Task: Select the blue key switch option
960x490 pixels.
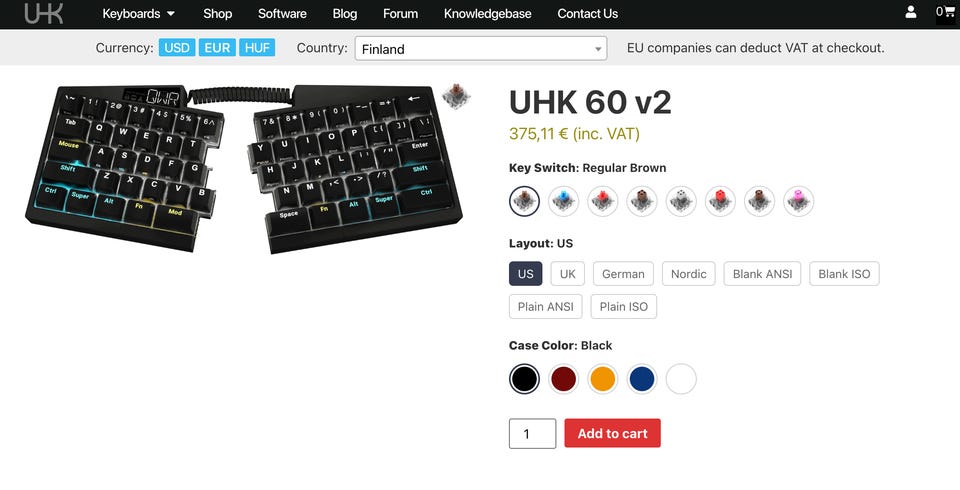Action: (x=563, y=201)
